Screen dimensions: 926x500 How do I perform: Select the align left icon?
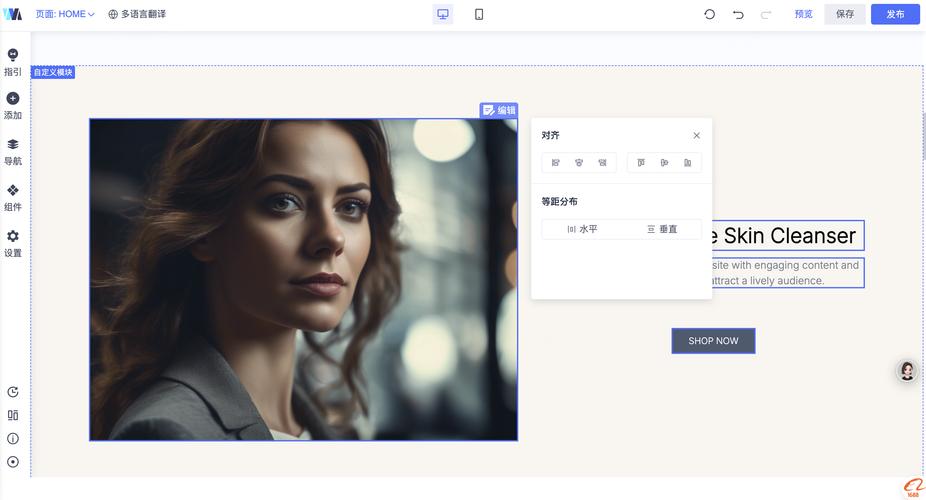tap(556, 163)
